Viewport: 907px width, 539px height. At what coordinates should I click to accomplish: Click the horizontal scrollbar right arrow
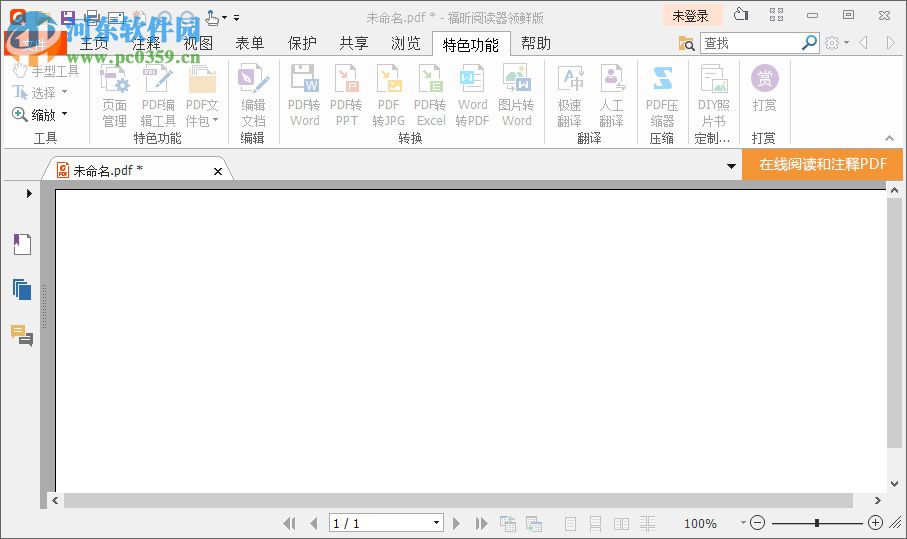click(x=877, y=500)
